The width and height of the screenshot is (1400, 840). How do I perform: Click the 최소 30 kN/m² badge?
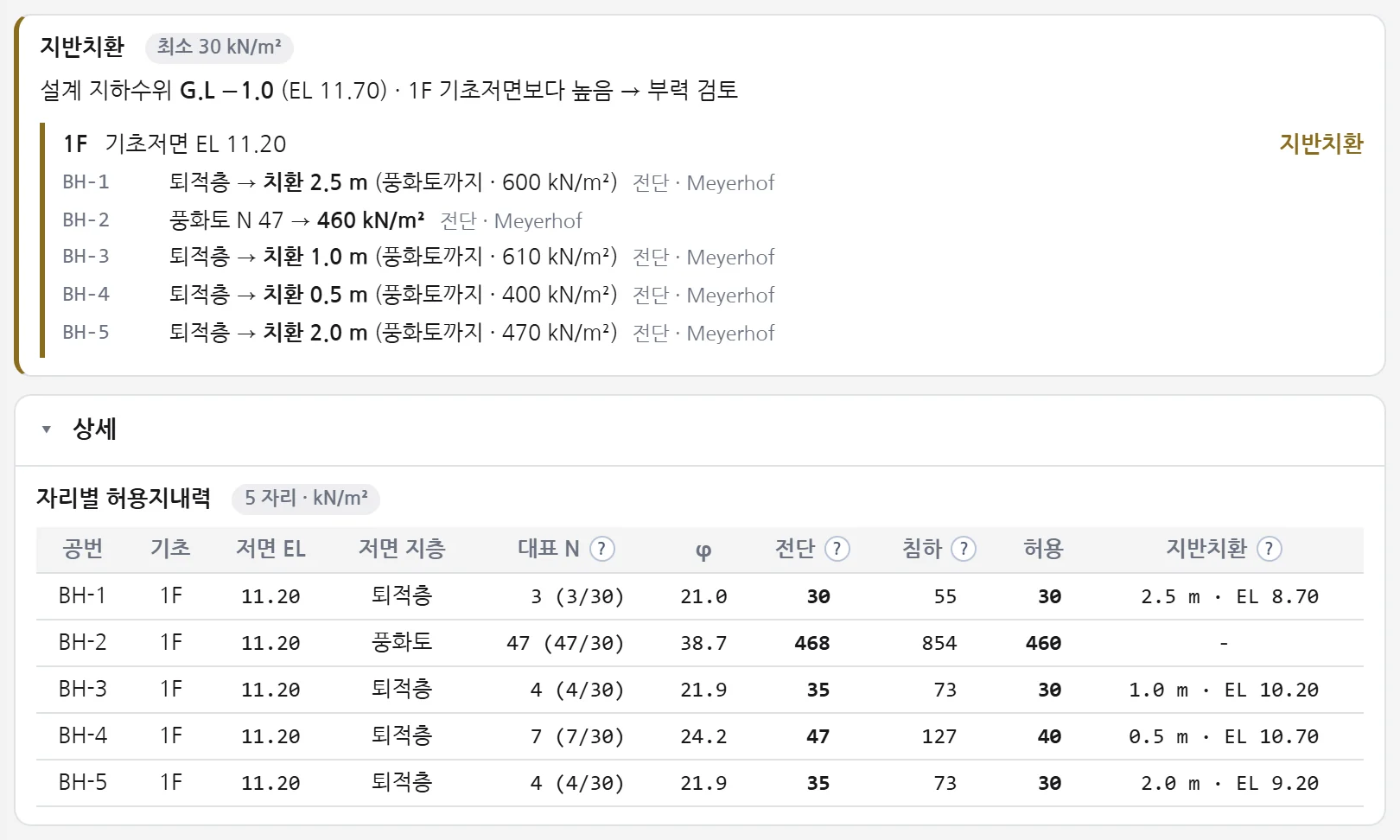pyautogui.click(x=220, y=47)
